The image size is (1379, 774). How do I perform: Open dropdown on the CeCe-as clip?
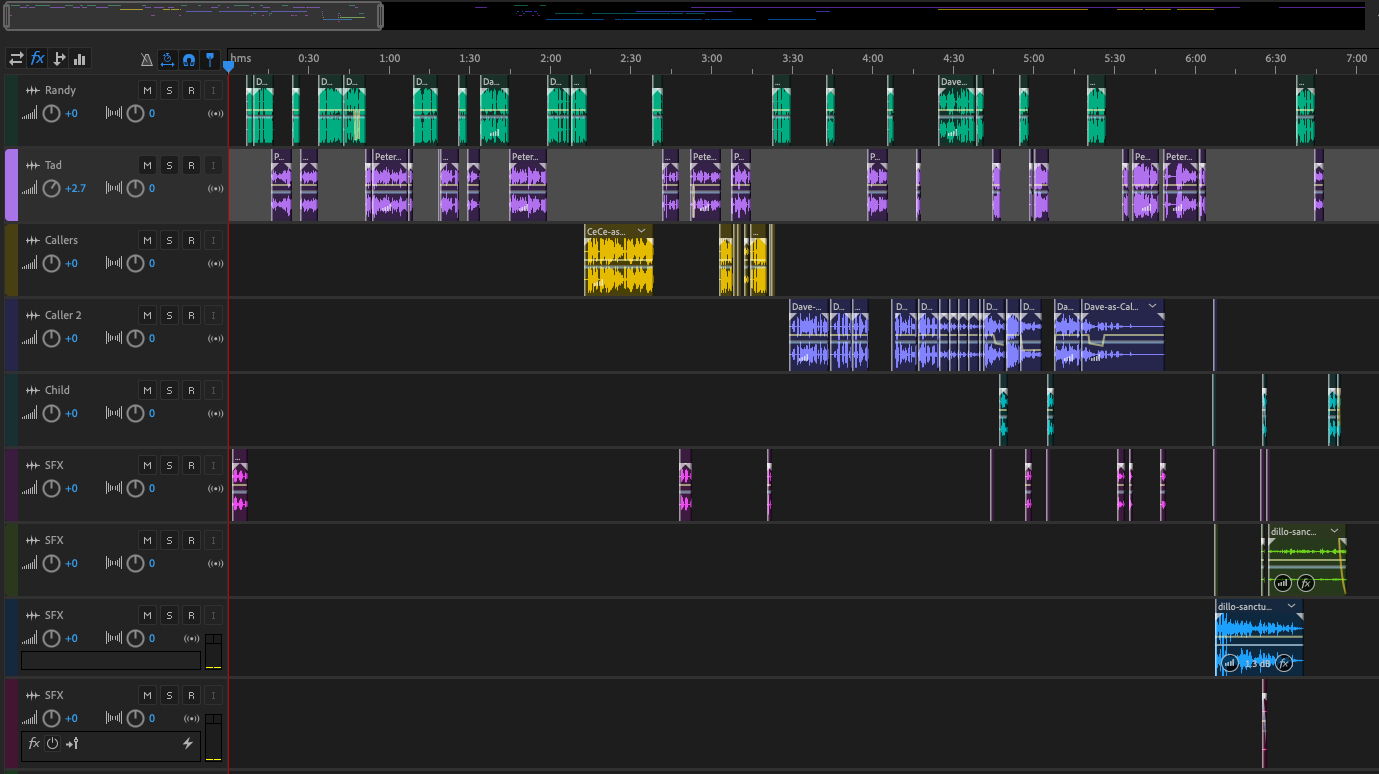[x=642, y=231]
